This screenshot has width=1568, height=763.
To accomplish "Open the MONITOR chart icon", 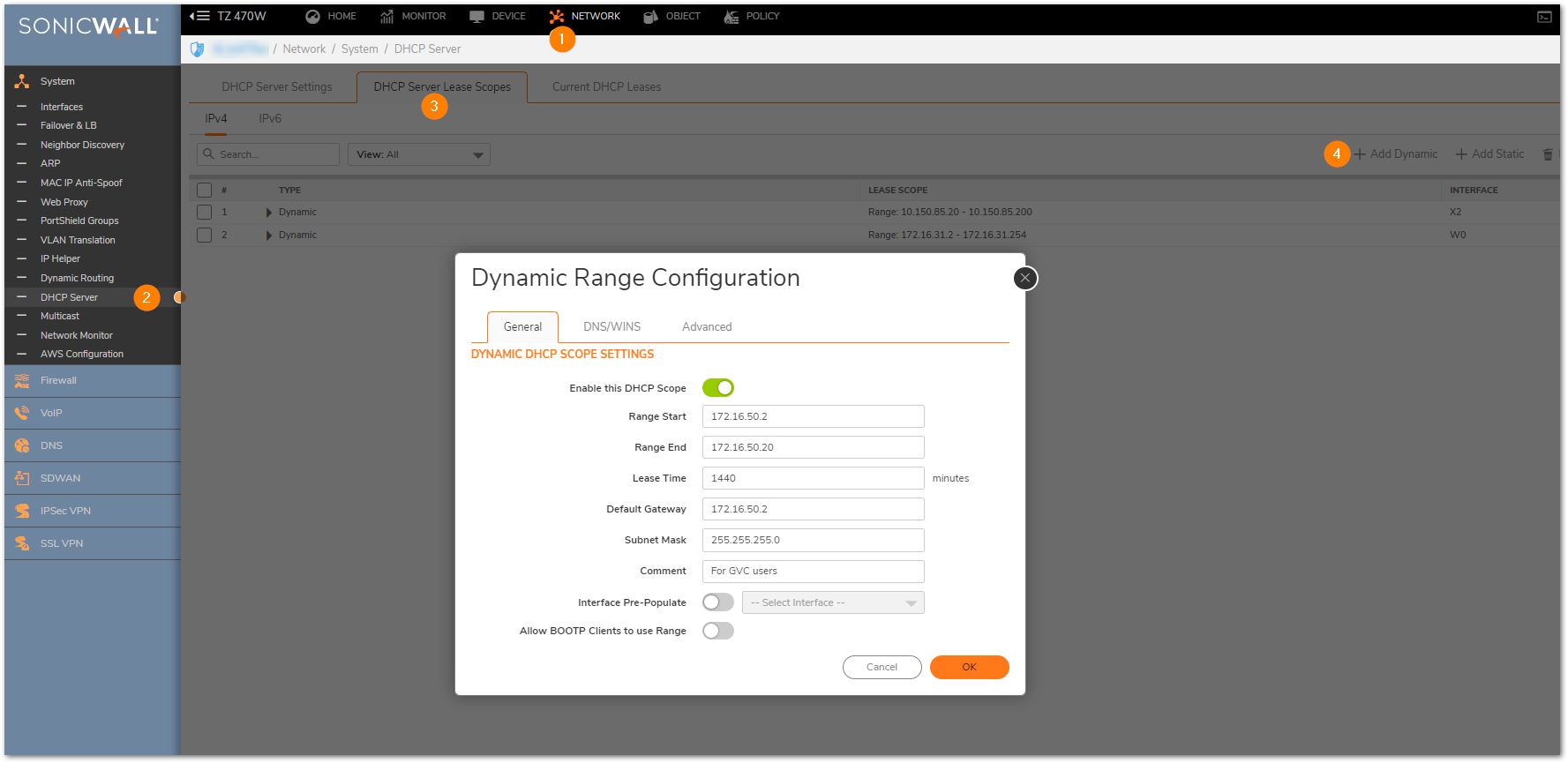I will tap(386, 17).
